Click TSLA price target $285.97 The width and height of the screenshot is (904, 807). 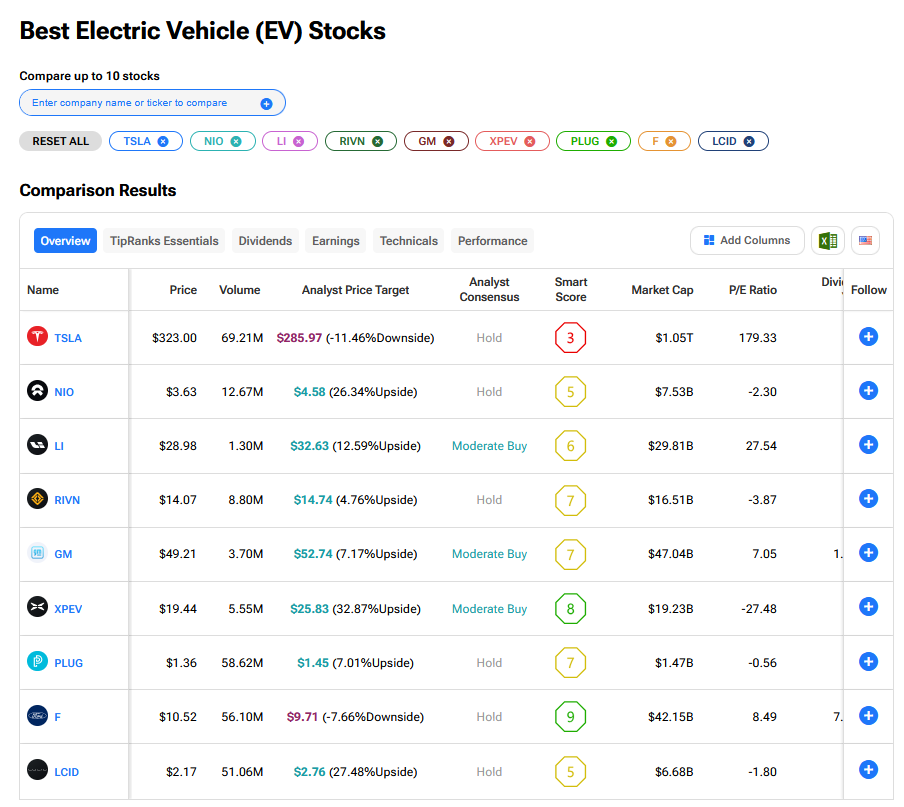pyautogui.click(x=299, y=338)
